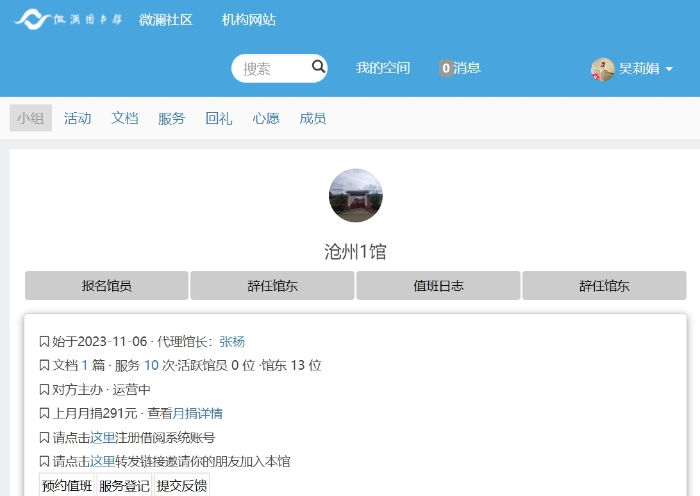Switch to the 活动 tab
This screenshot has height=496, width=700.
(77, 118)
